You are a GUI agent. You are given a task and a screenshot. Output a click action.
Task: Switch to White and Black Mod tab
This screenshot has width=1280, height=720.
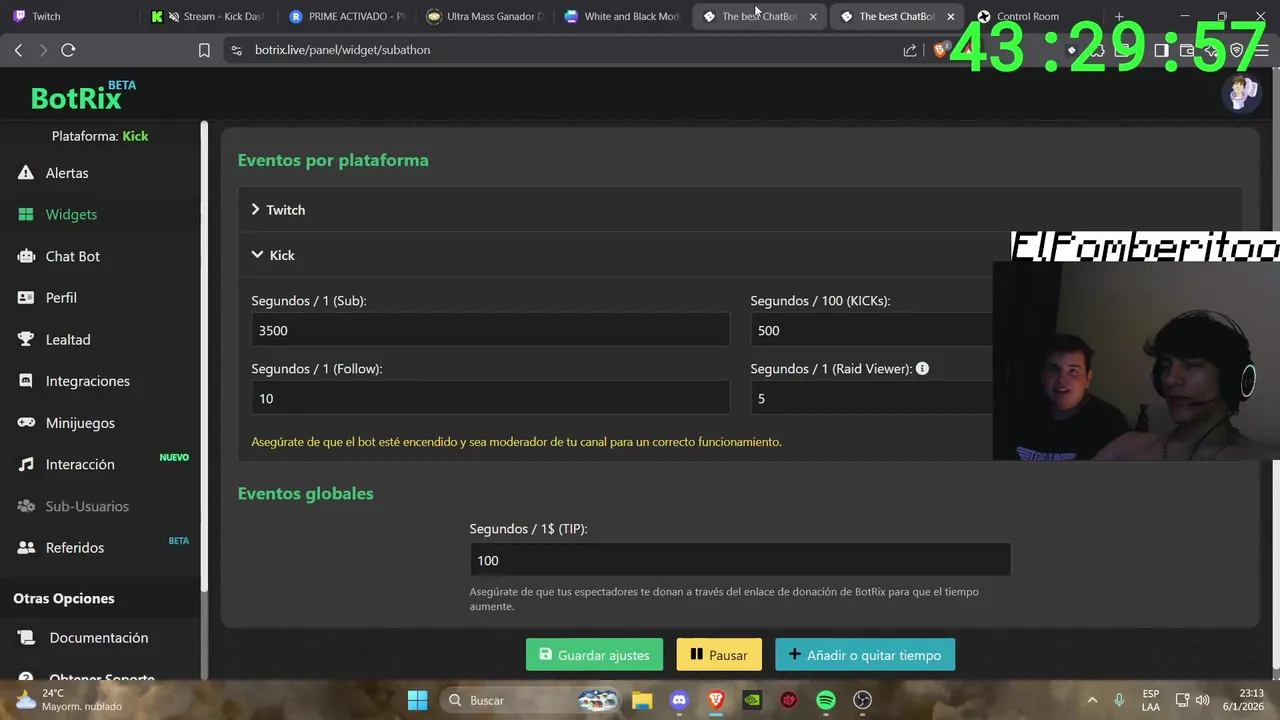[623, 16]
